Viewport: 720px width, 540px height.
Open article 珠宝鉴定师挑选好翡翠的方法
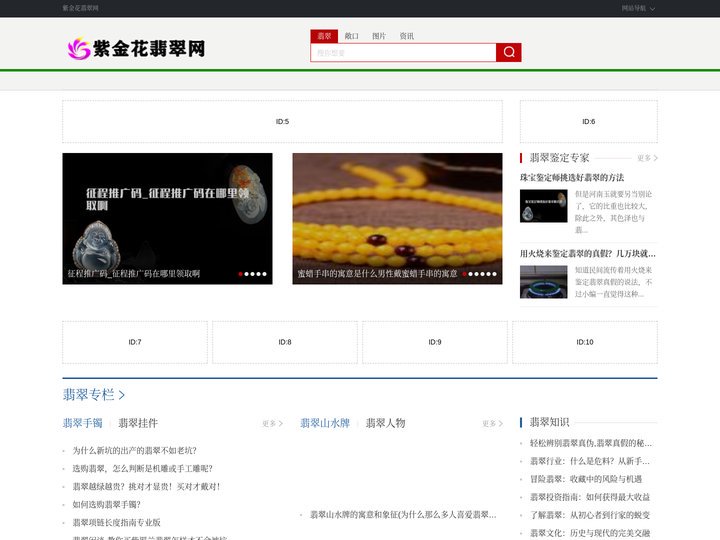[572, 178]
